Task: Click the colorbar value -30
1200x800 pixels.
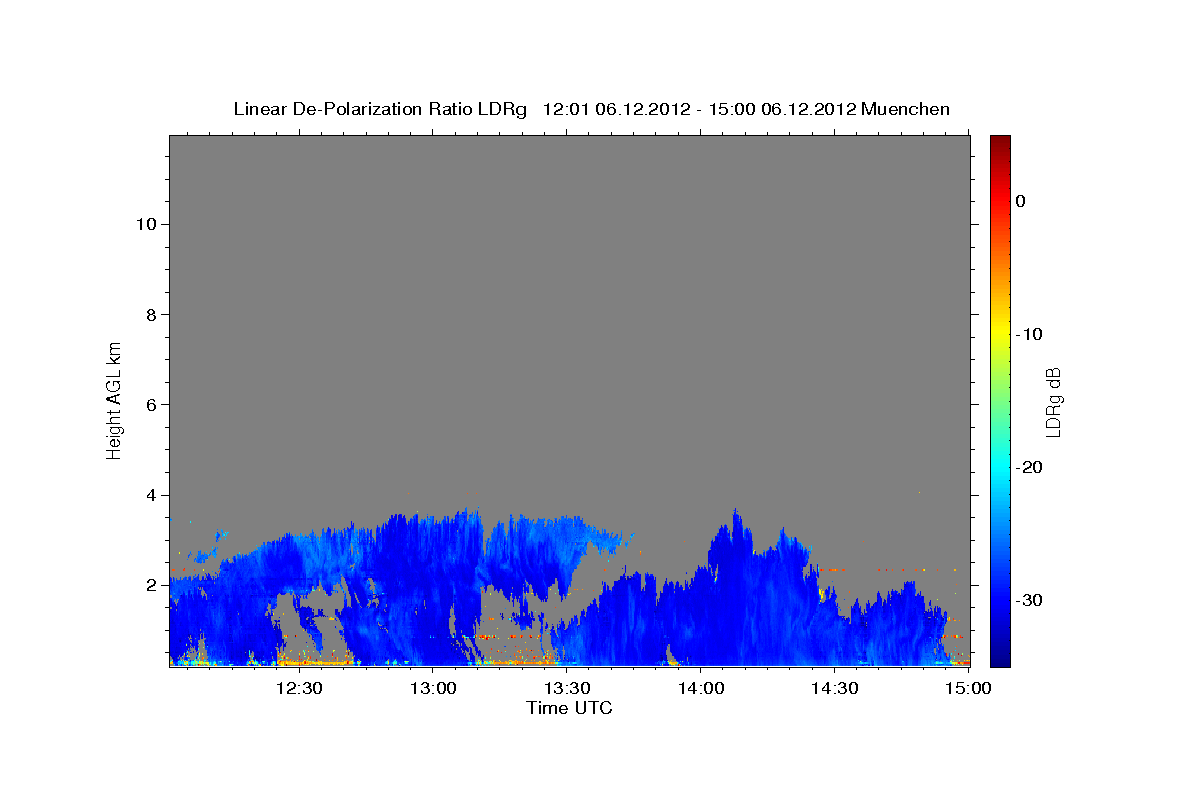Action: point(1030,600)
